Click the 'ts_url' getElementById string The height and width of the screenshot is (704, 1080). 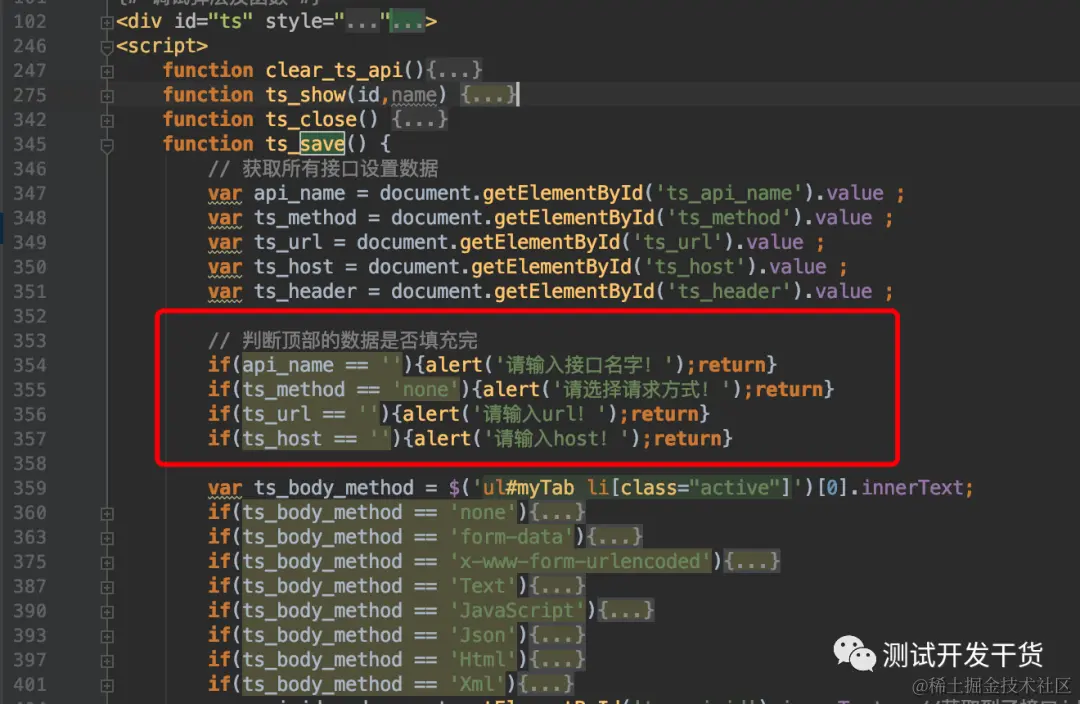click(x=678, y=242)
